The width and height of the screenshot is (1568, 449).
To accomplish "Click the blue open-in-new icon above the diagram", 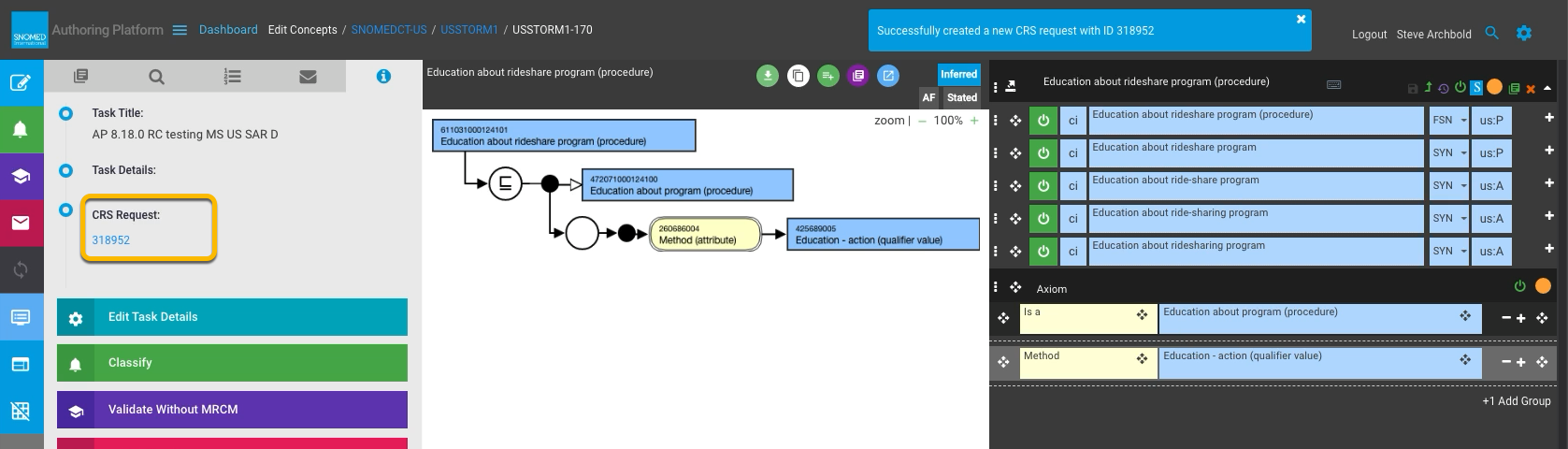I will [888, 76].
